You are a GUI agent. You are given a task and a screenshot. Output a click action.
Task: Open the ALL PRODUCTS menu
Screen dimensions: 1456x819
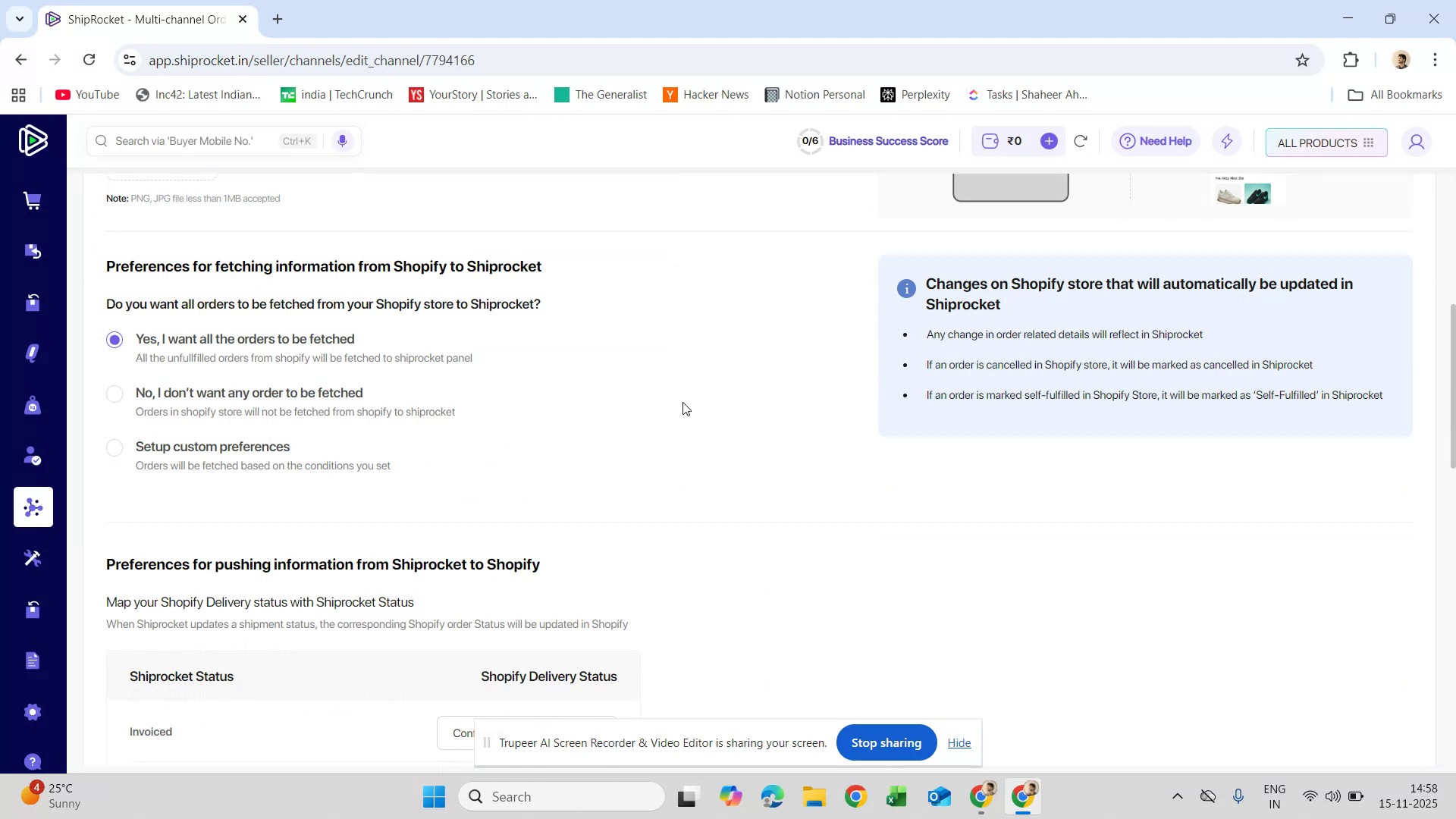[x=1326, y=143]
